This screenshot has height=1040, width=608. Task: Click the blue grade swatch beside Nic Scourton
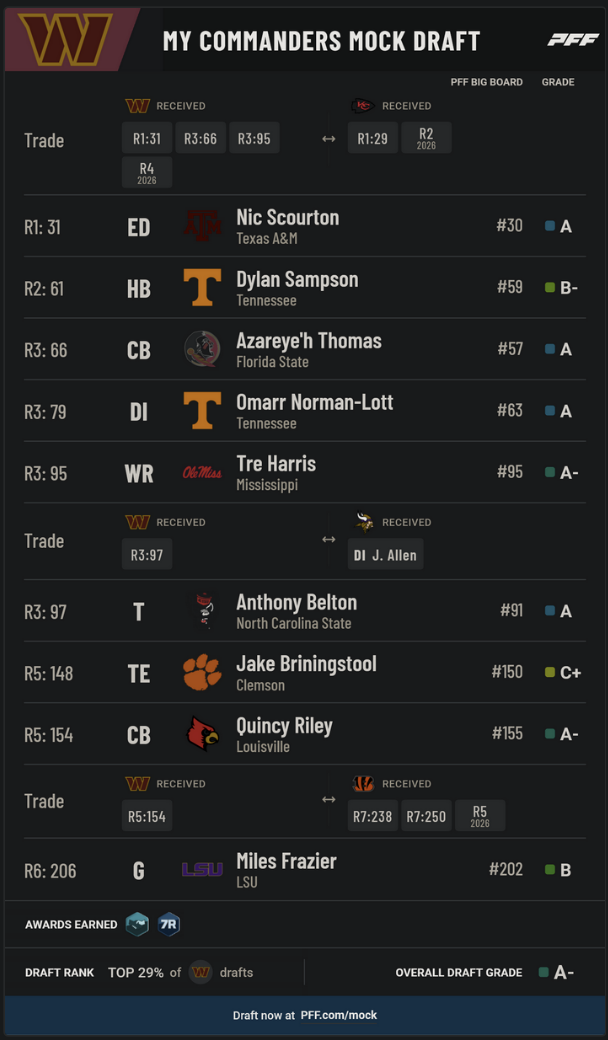(x=550, y=226)
